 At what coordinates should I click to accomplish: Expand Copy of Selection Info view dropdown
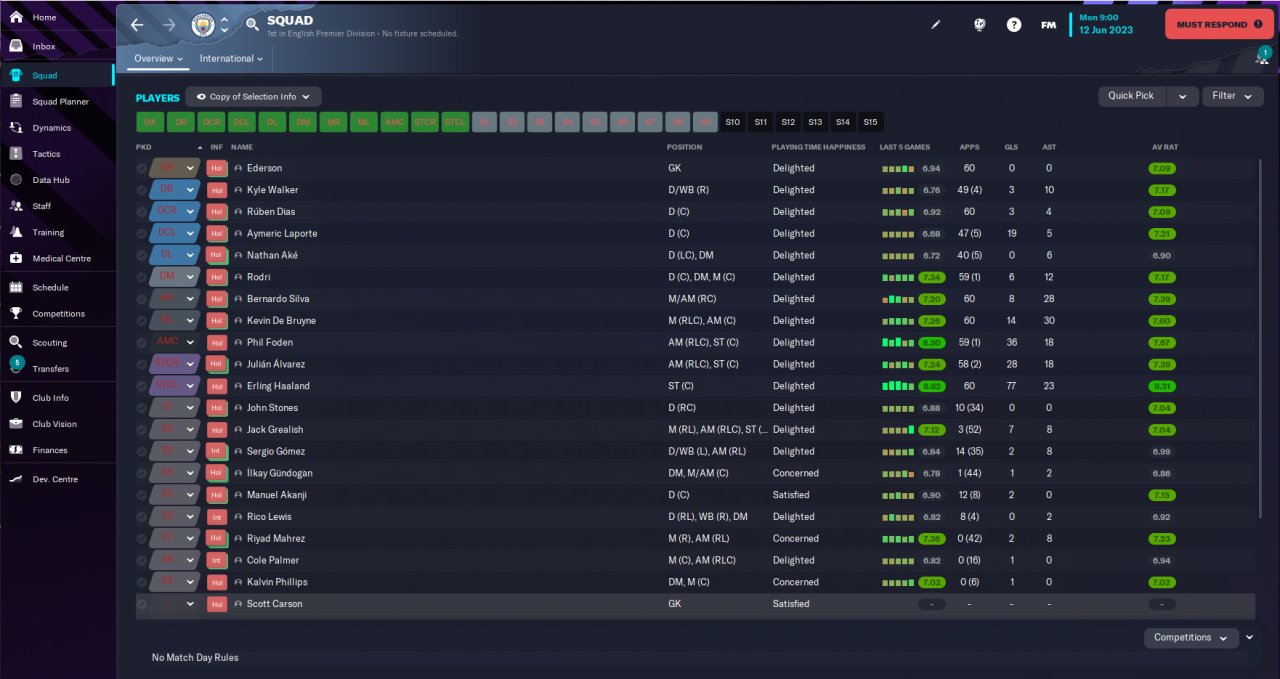point(254,97)
